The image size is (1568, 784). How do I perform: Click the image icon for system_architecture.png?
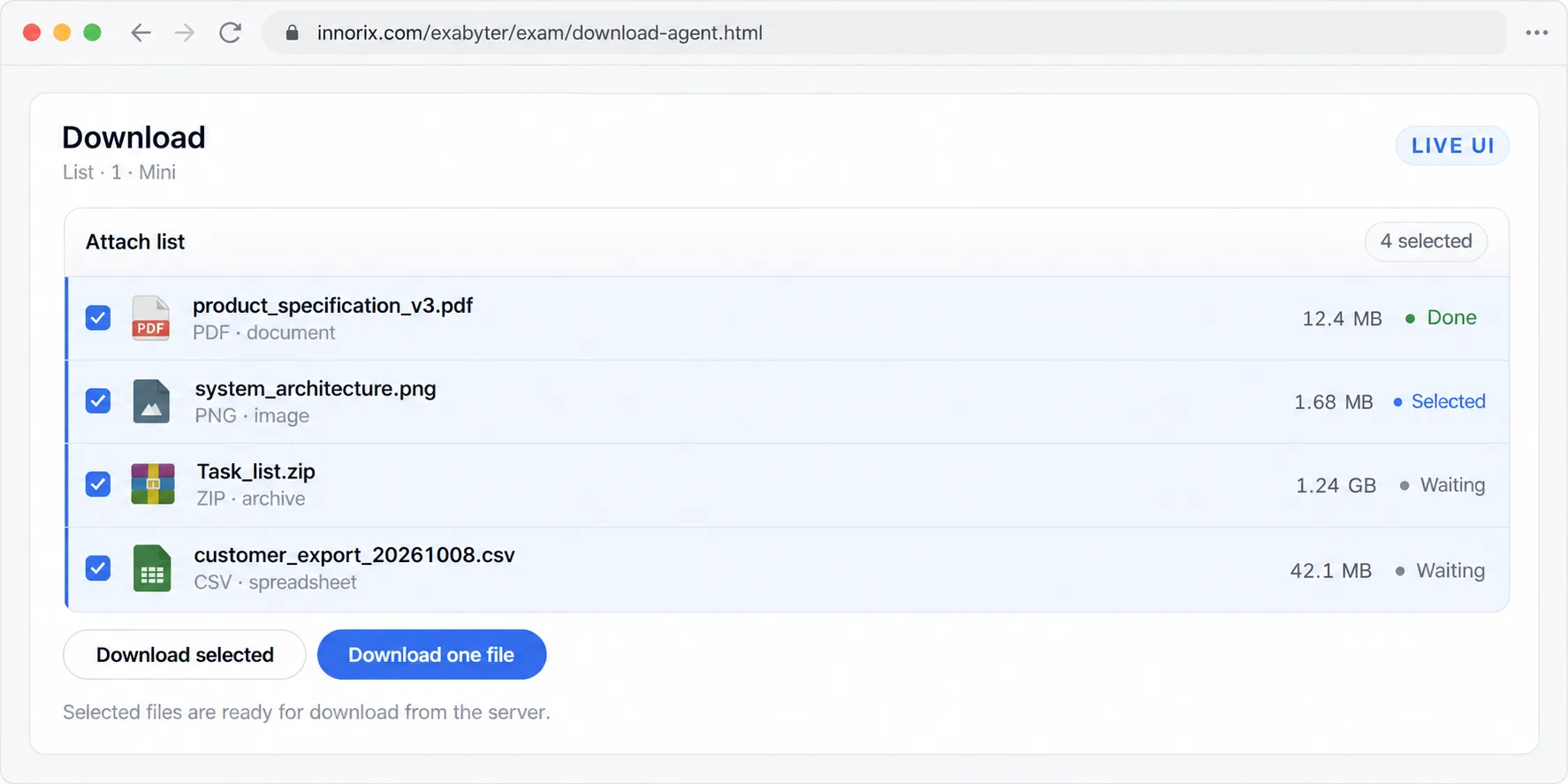pos(151,401)
